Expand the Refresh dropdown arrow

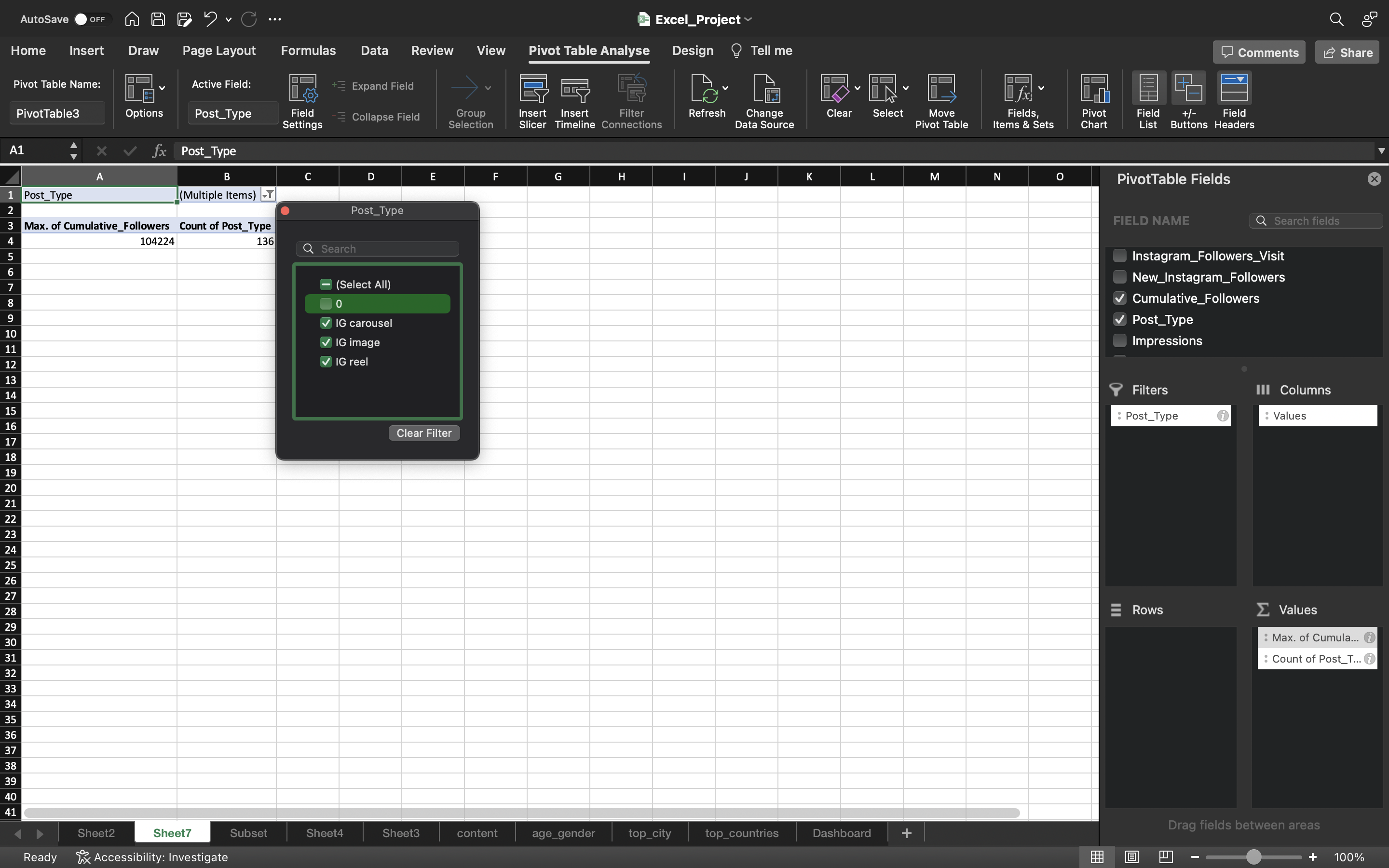point(725,88)
